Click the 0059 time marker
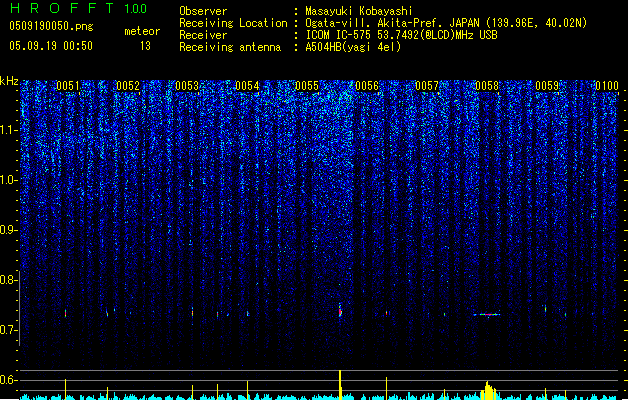The height and width of the screenshot is (400, 629). coord(547,86)
